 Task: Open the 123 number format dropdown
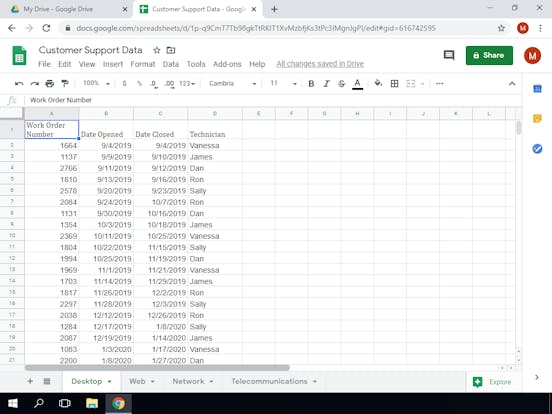tap(187, 83)
